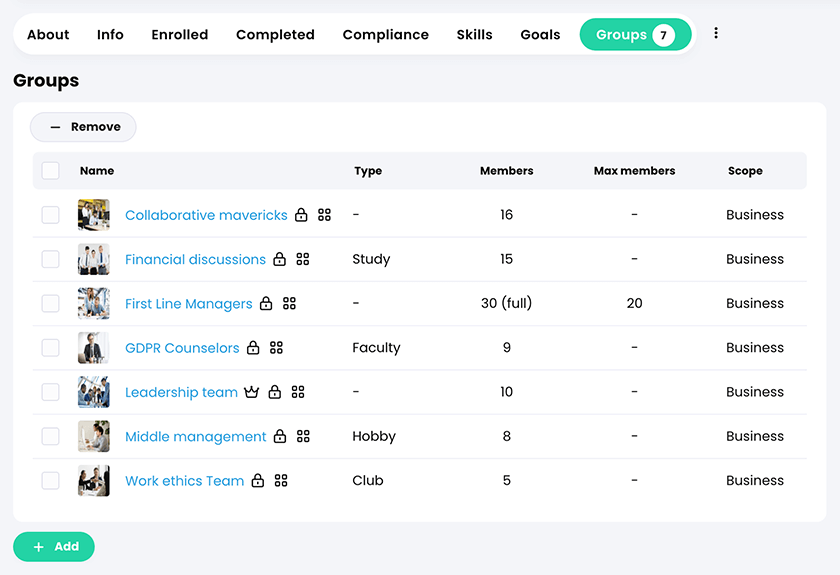
Task: Click the Max members column header
Action: coord(634,171)
